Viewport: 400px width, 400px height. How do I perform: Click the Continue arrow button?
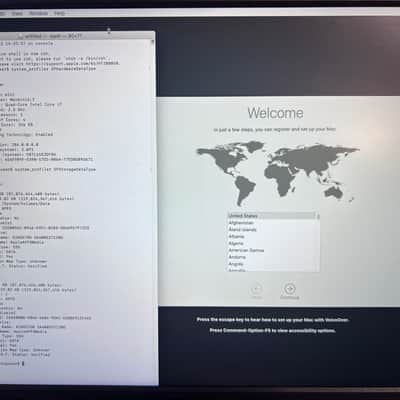pyautogui.click(x=290, y=288)
